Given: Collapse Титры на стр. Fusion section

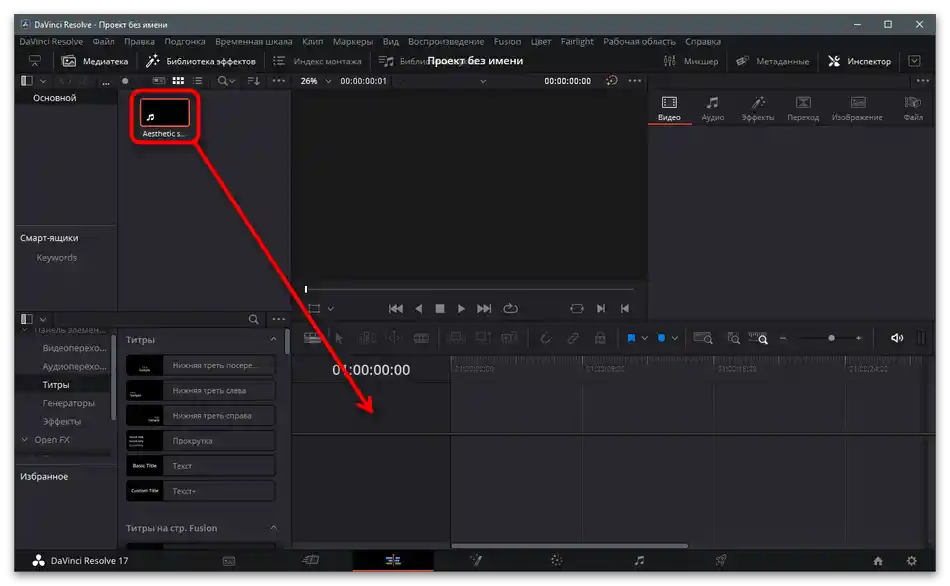Looking at the screenshot, I should coord(273,528).
